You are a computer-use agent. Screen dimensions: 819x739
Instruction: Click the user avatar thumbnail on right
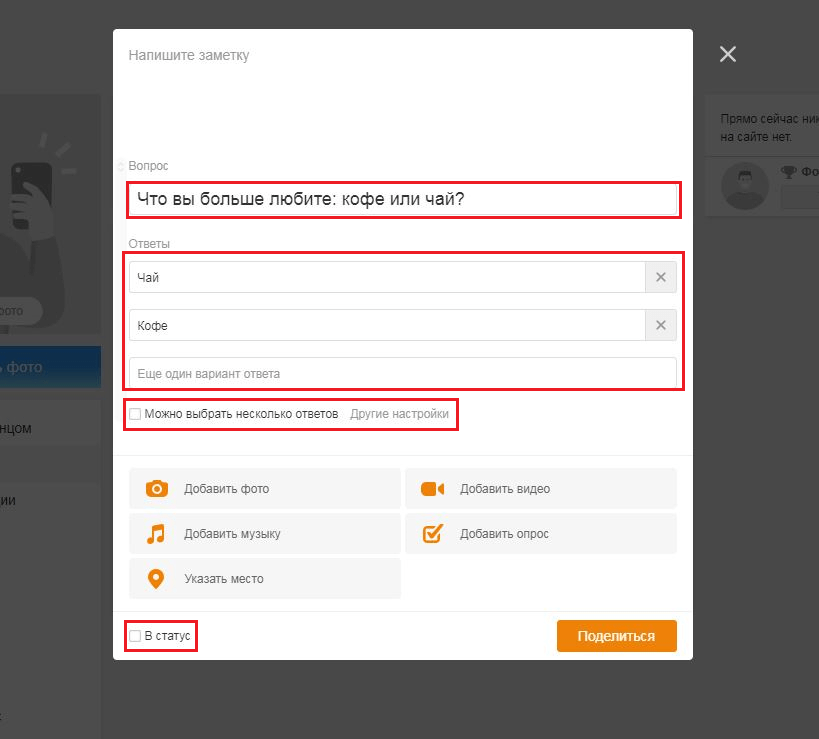pos(745,186)
